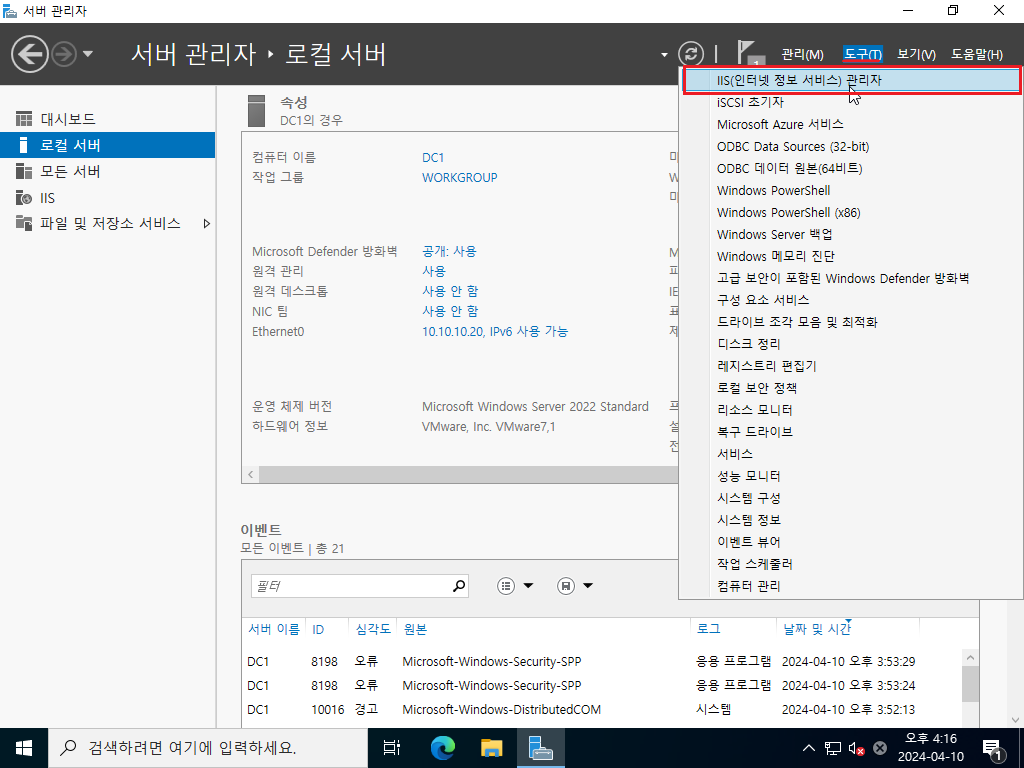Screen dimensions: 1024x768
Task: Select the Microsoft-Windows-DistributedCOM event row
Action: coord(603,710)
